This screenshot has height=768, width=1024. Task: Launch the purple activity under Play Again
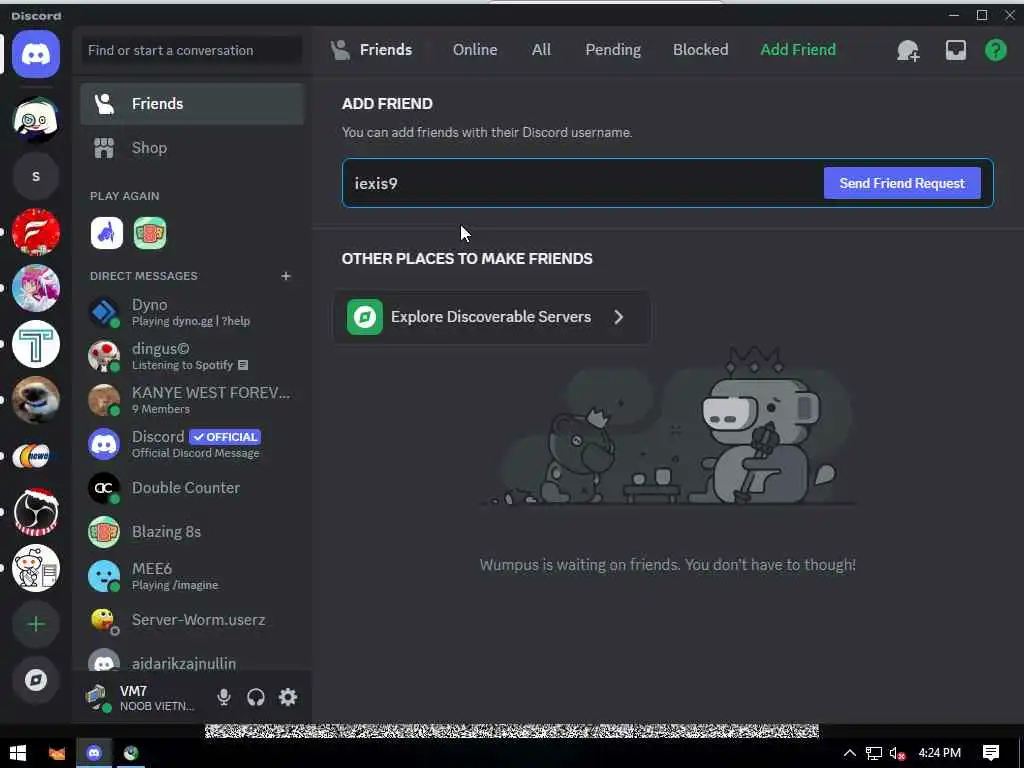107,233
